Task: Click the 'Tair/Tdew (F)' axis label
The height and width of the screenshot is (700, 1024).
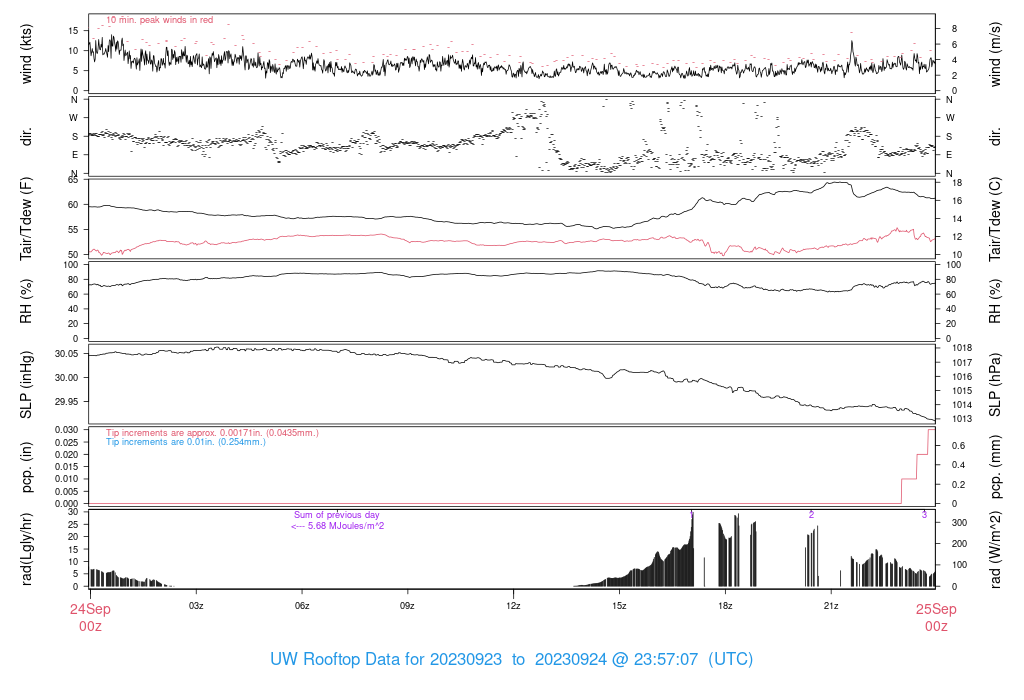Action: point(27,218)
